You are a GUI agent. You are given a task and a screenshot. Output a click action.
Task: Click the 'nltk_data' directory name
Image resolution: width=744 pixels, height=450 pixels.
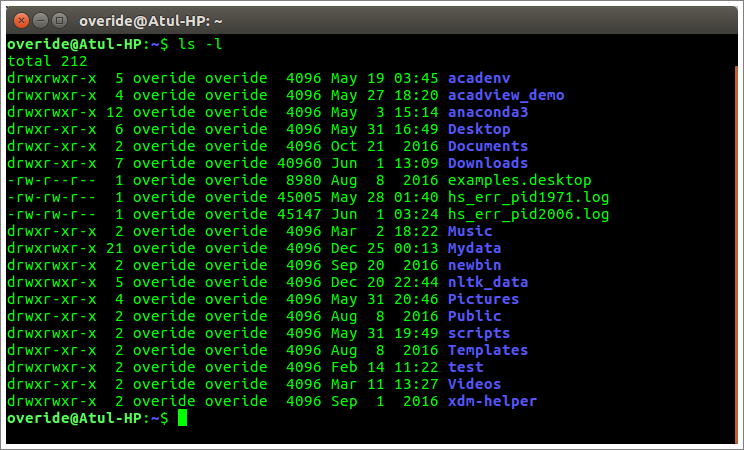click(488, 282)
